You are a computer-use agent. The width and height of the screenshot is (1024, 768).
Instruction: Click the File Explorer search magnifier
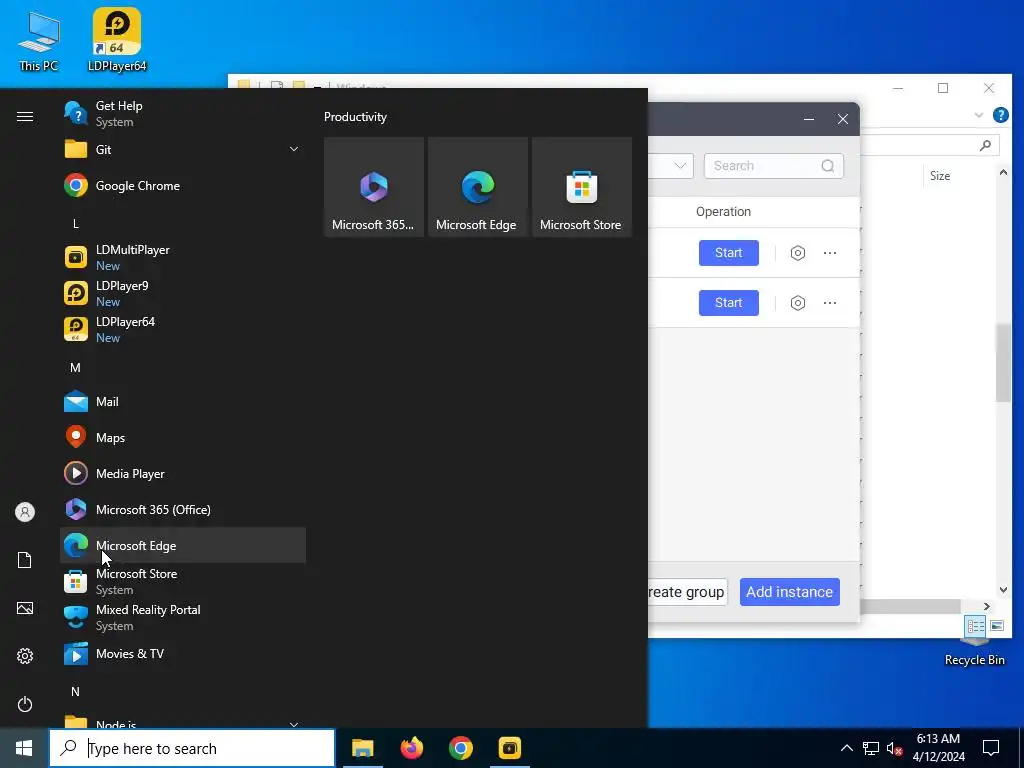(x=985, y=145)
